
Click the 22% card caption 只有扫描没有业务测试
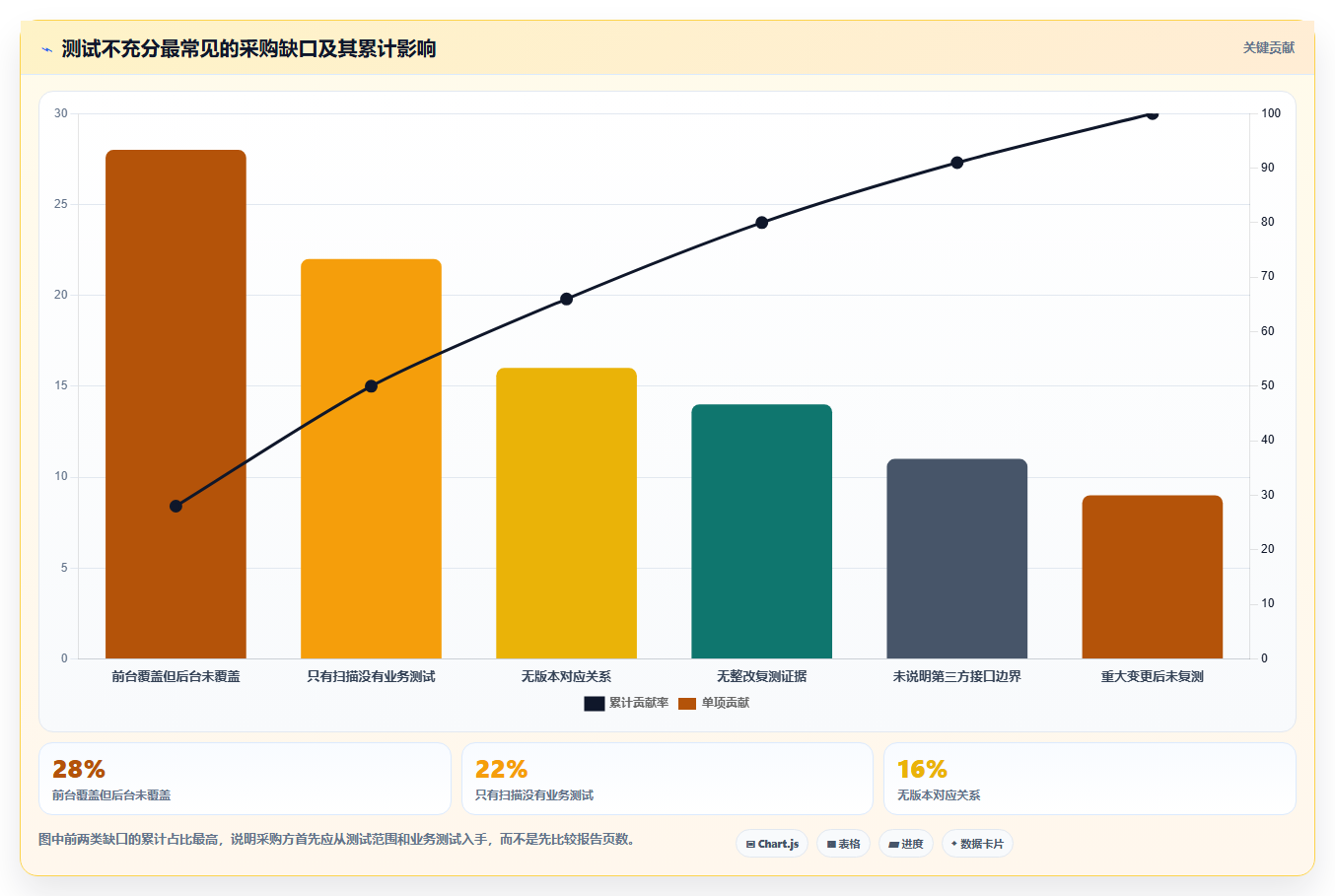pyautogui.click(x=534, y=794)
